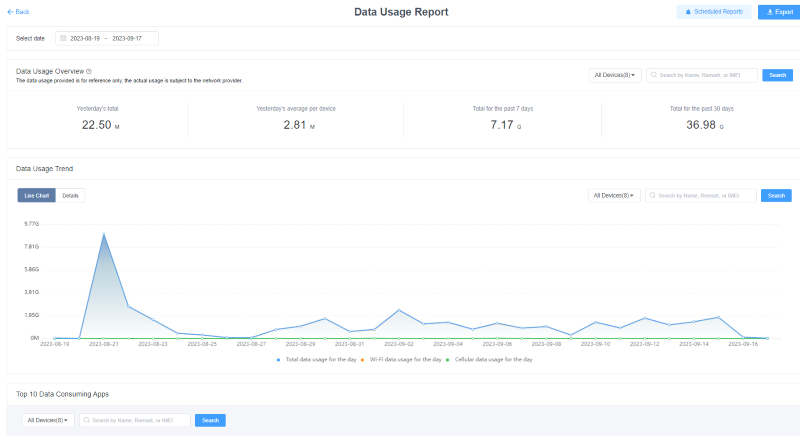Click Search button in Top 10 Data Consuming Apps
This screenshot has height=436, width=800.
pos(210,420)
